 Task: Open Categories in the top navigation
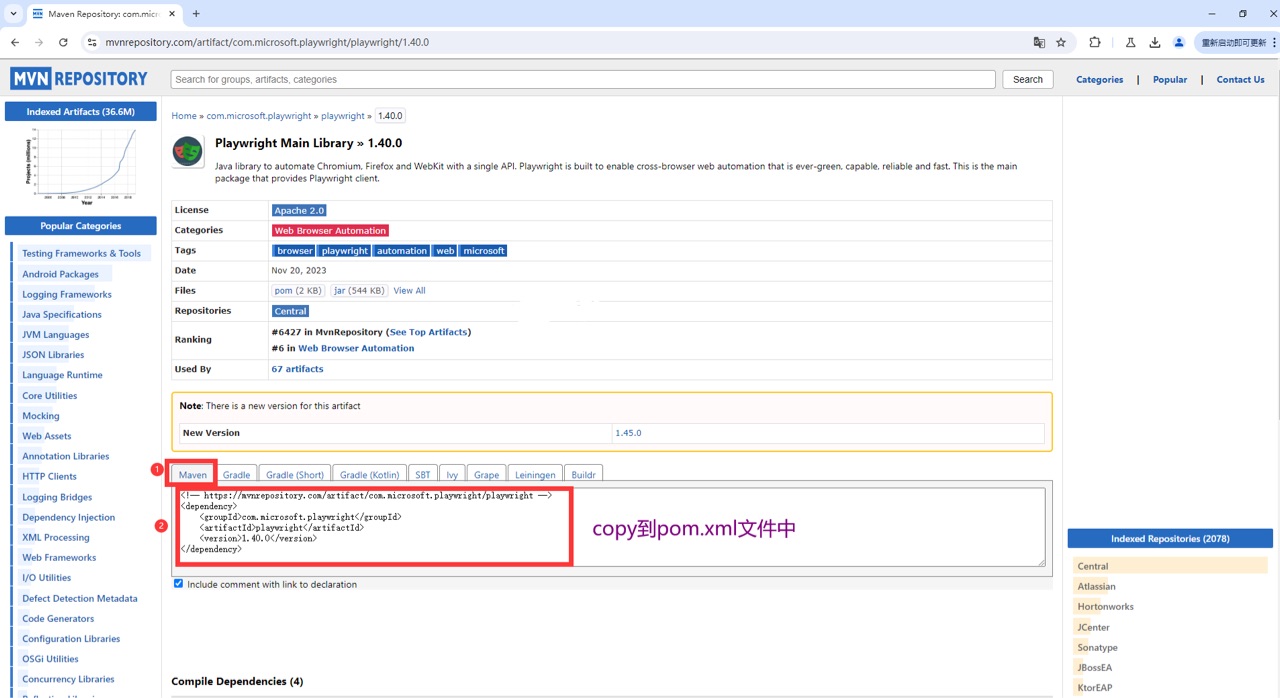(1099, 79)
